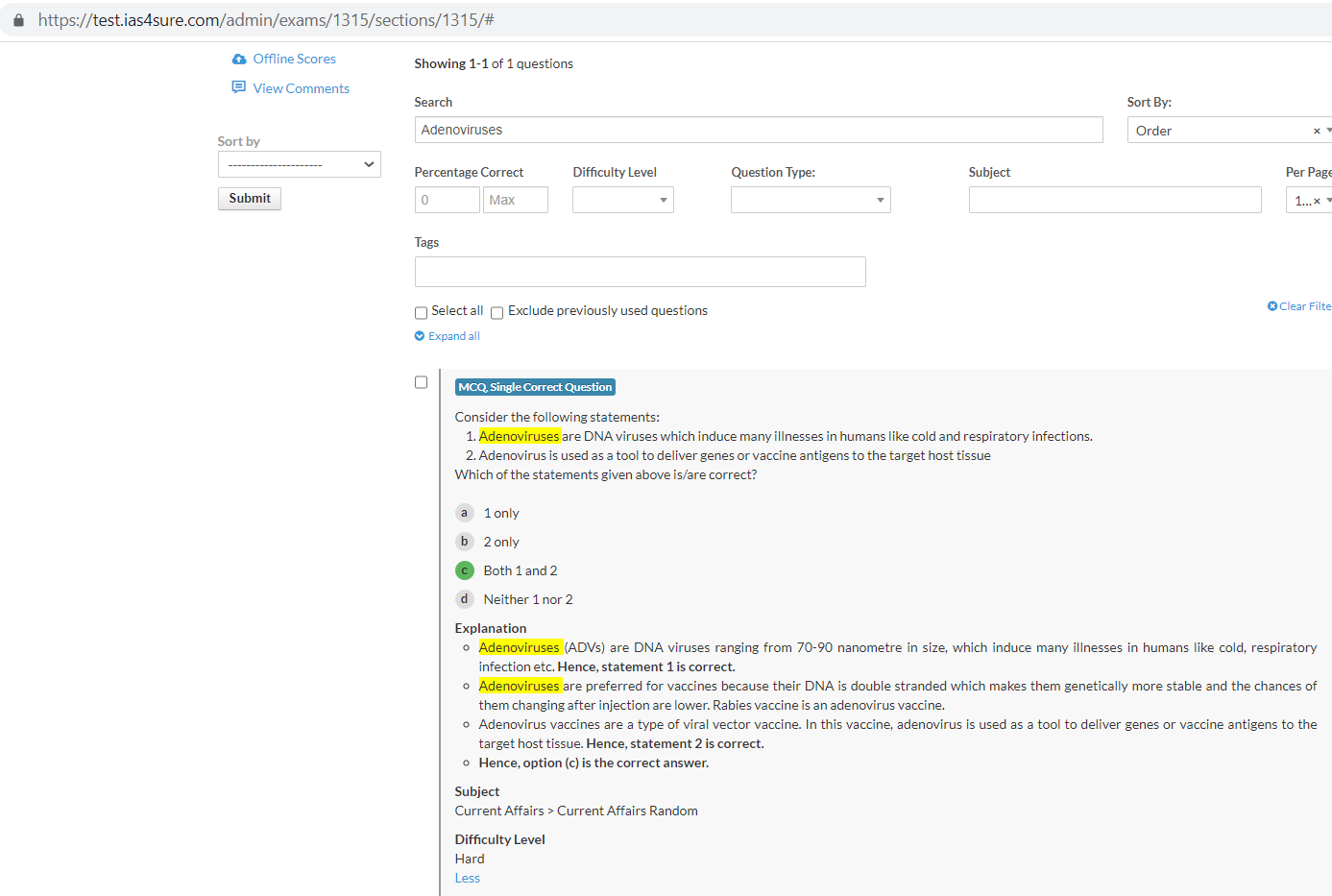
Task: Select the green option c circle
Action: pyautogui.click(x=465, y=570)
